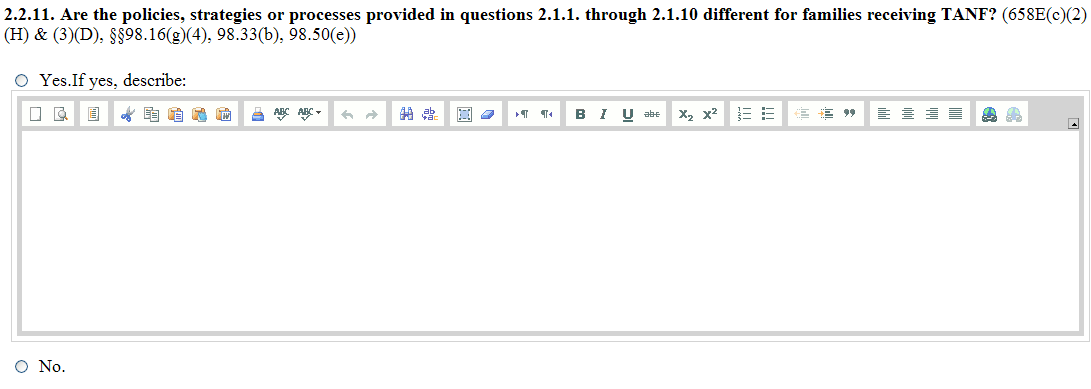Toggle bold formatting

580,114
